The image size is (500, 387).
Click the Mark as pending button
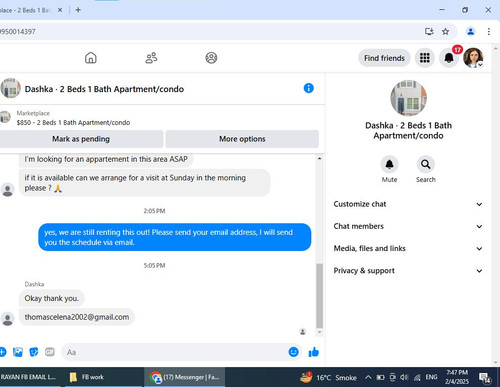point(81,139)
